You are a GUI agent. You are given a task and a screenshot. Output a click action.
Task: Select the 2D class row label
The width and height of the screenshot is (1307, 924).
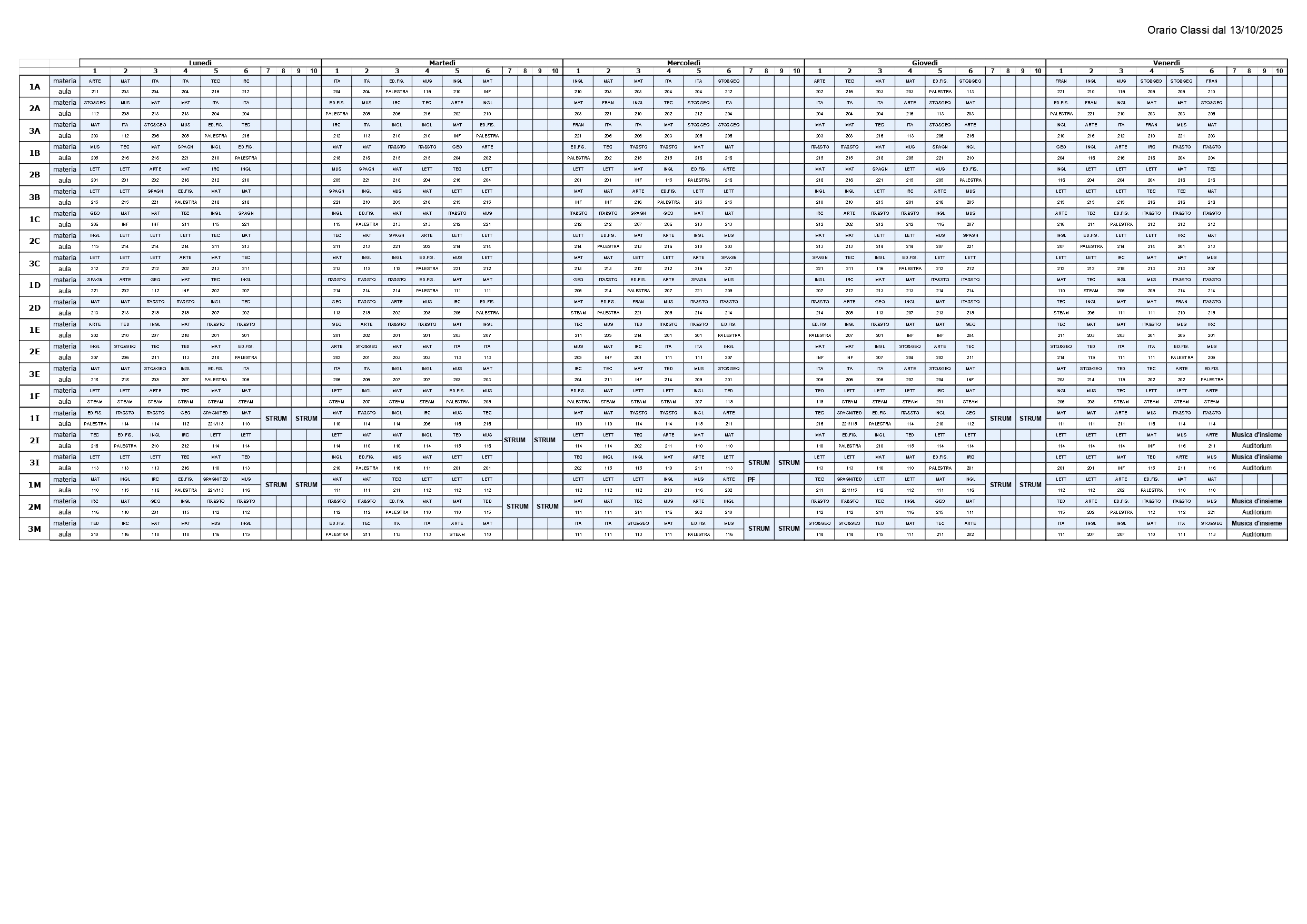tap(35, 308)
